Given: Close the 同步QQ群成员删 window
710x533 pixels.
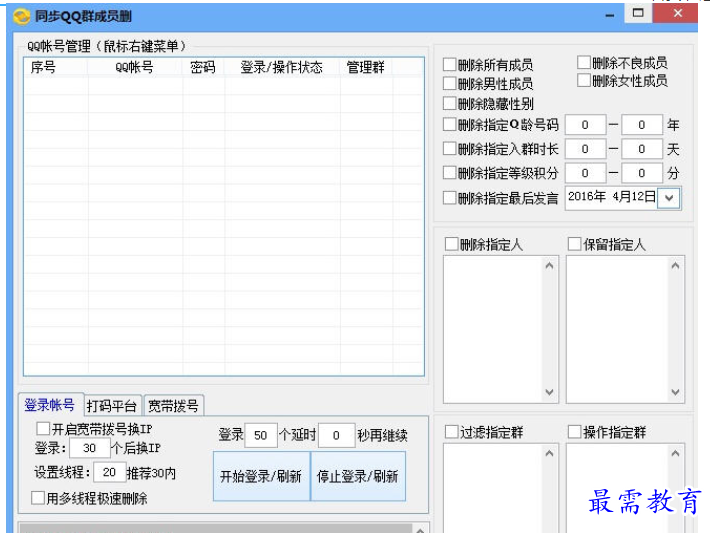Looking at the screenshot, I should tap(677, 14).
